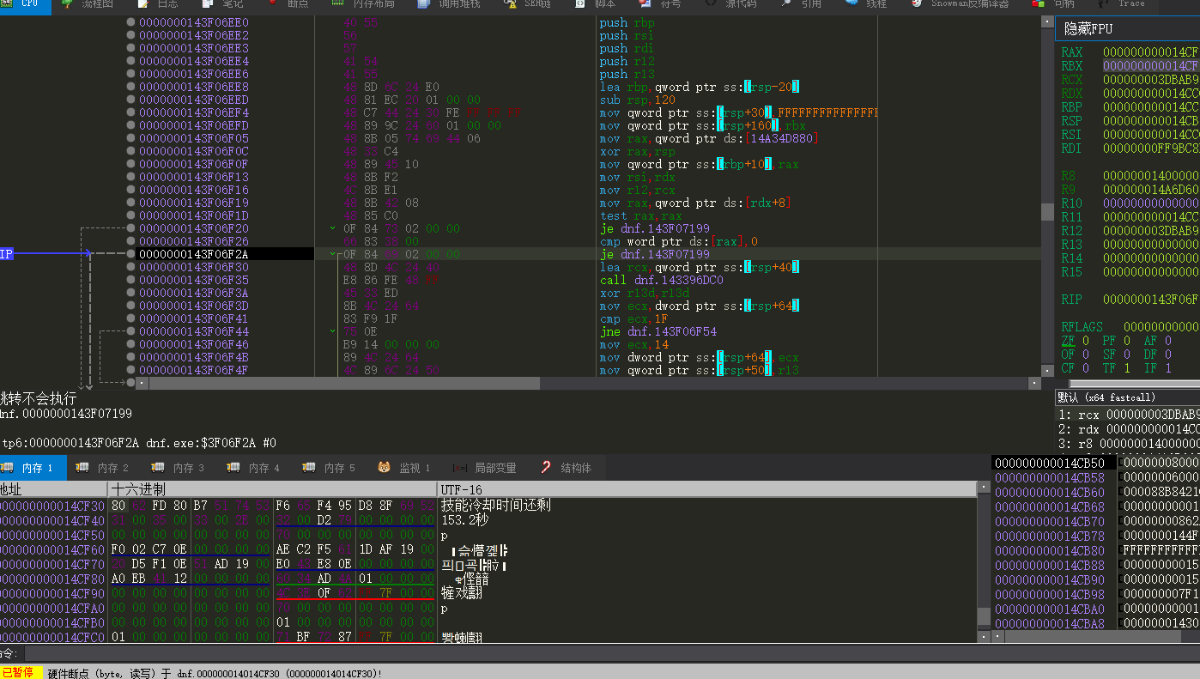This screenshot has height=679, width=1200.
Task: Click the UTF-16 column header in dump
Action: pyautogui.click(x=707, y=489)
